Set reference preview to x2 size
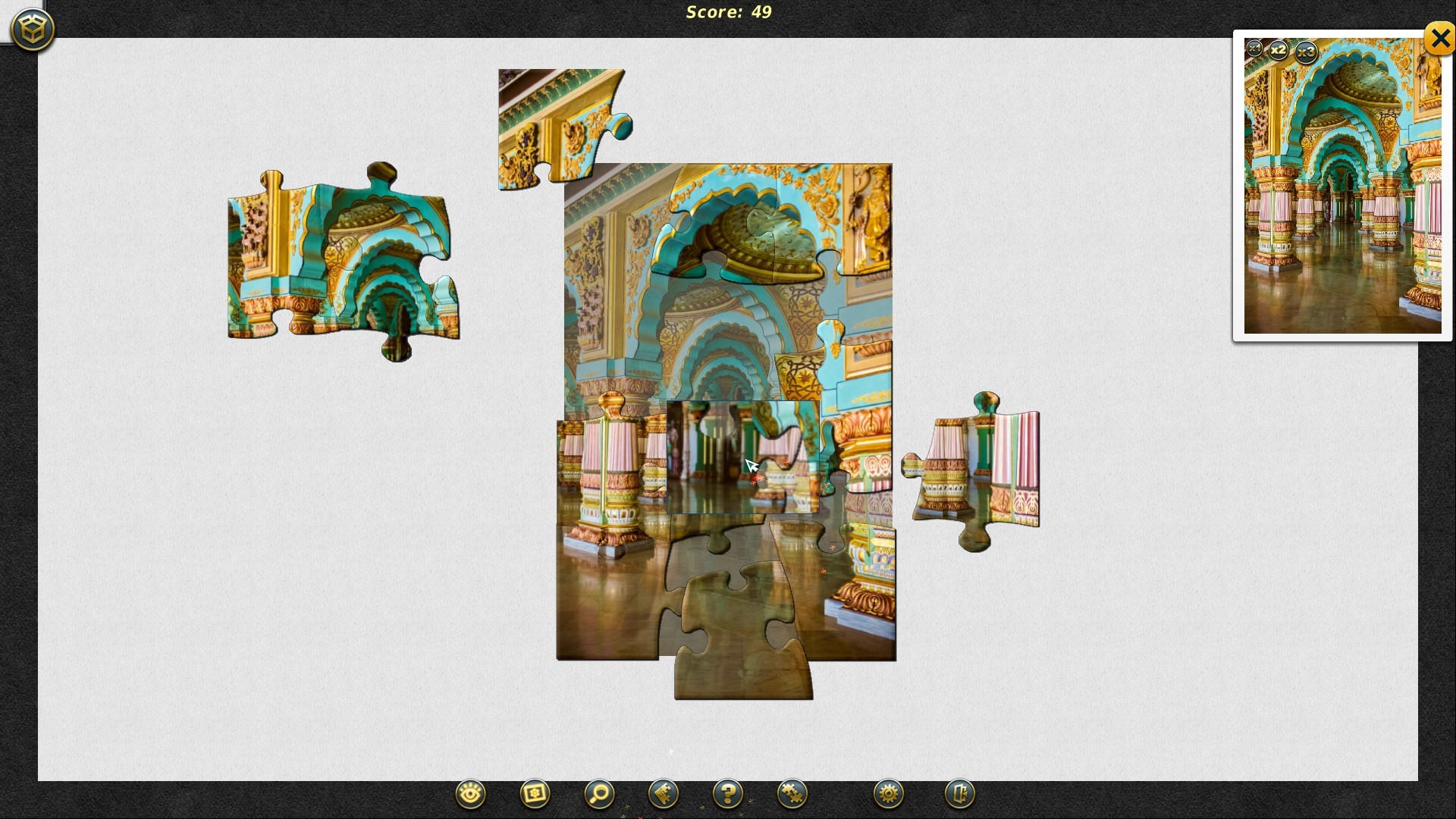 [x=1279, y=50]
